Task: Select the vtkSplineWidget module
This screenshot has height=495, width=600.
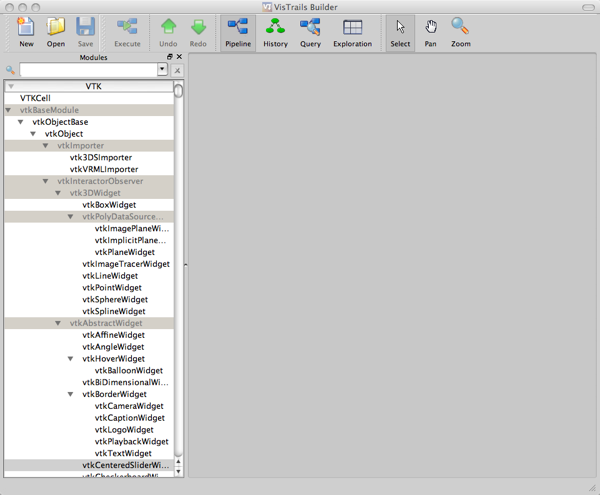Action: click(114, 312)
